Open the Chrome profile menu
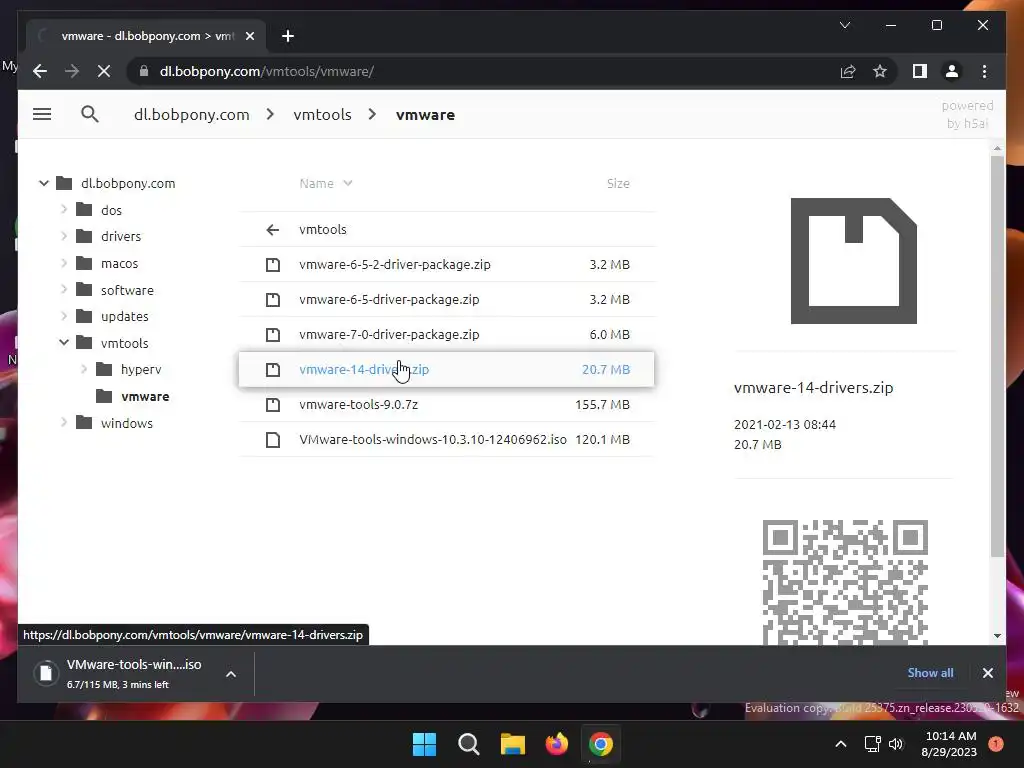 click(952, 71)
